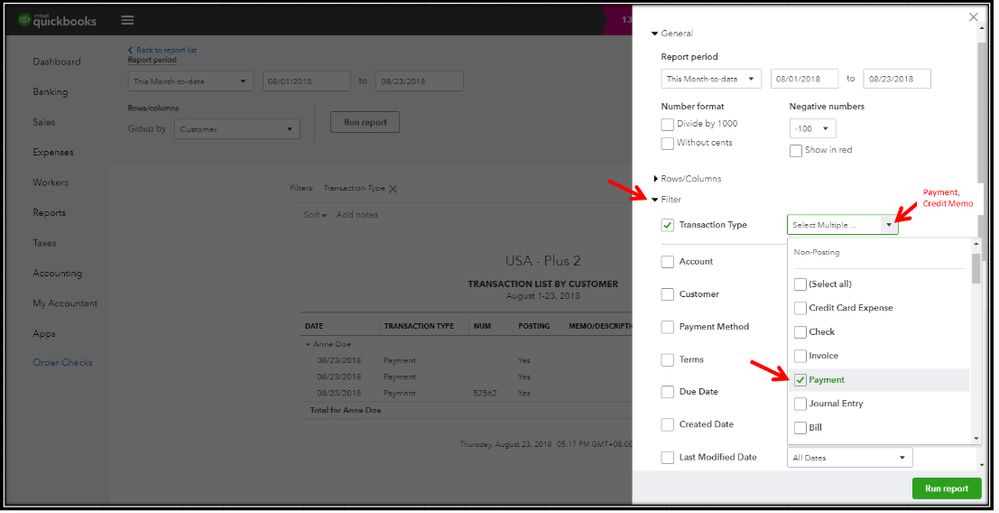The width and height of the screenshot is (999, 513).
Task: Check the Journal Entry option
Action: [x=800, y=404]
